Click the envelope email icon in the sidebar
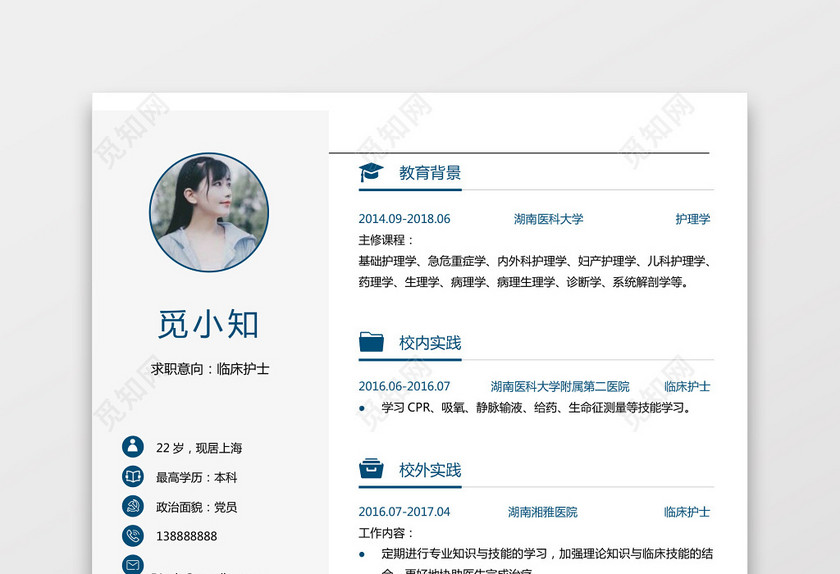This screenshot has width=840, height=574. 133,564
